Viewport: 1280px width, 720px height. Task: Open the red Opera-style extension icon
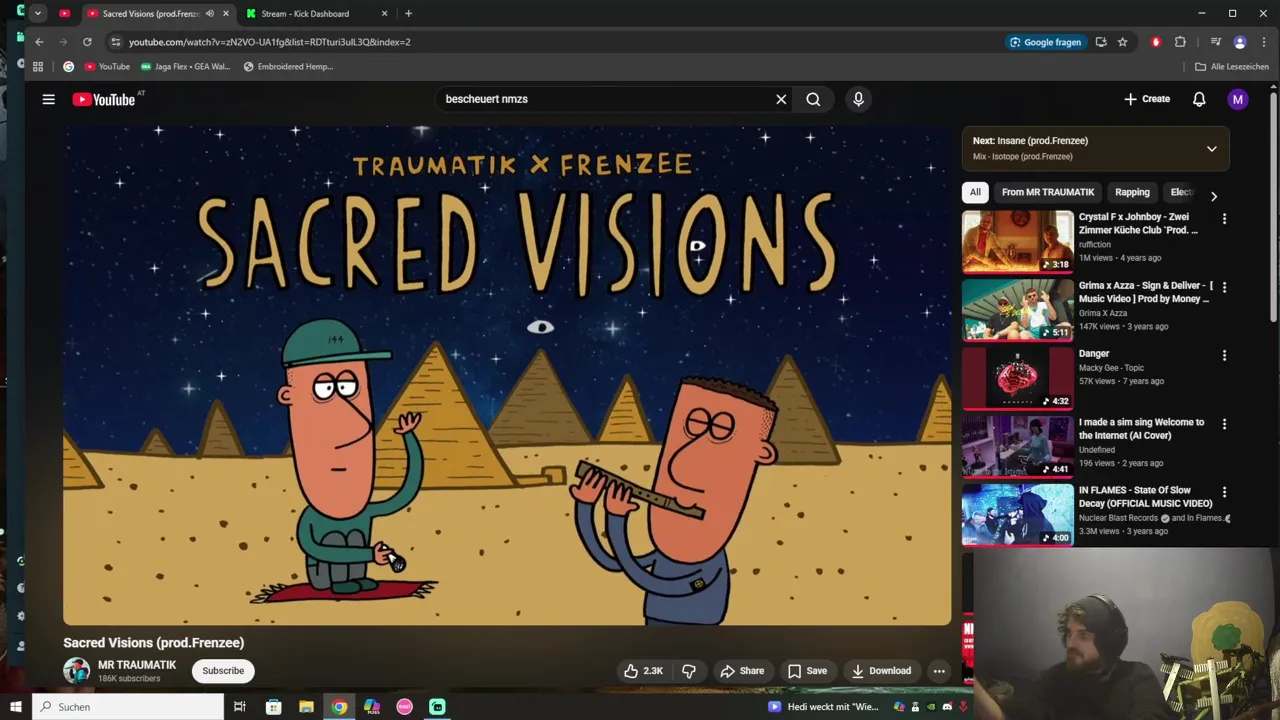(1156, 42)
